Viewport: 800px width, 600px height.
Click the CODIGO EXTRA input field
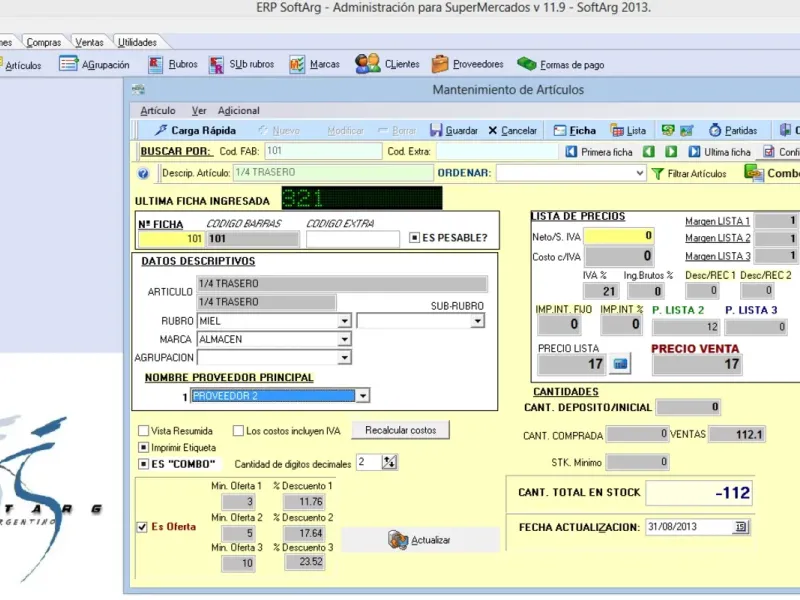tap(353, 239)
